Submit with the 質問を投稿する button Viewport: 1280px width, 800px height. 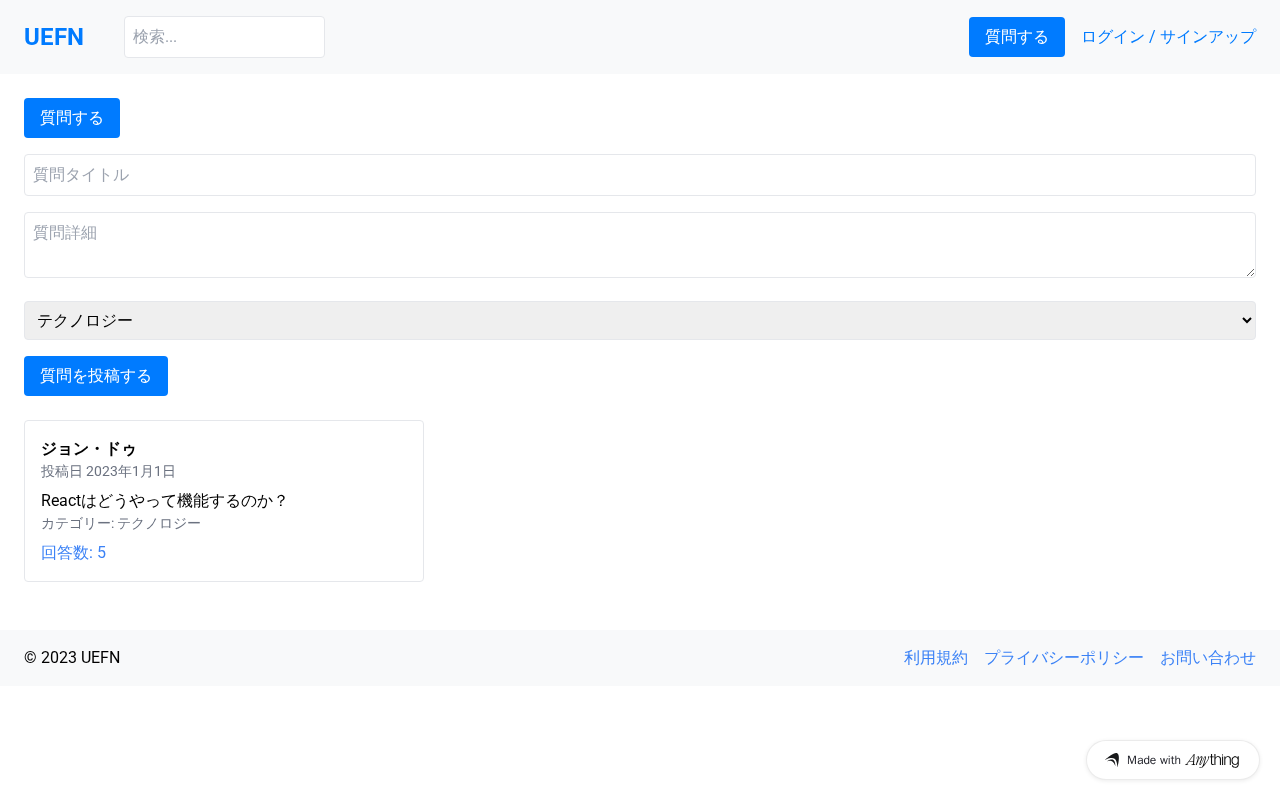pyautogui.click(x=96, y=376)
